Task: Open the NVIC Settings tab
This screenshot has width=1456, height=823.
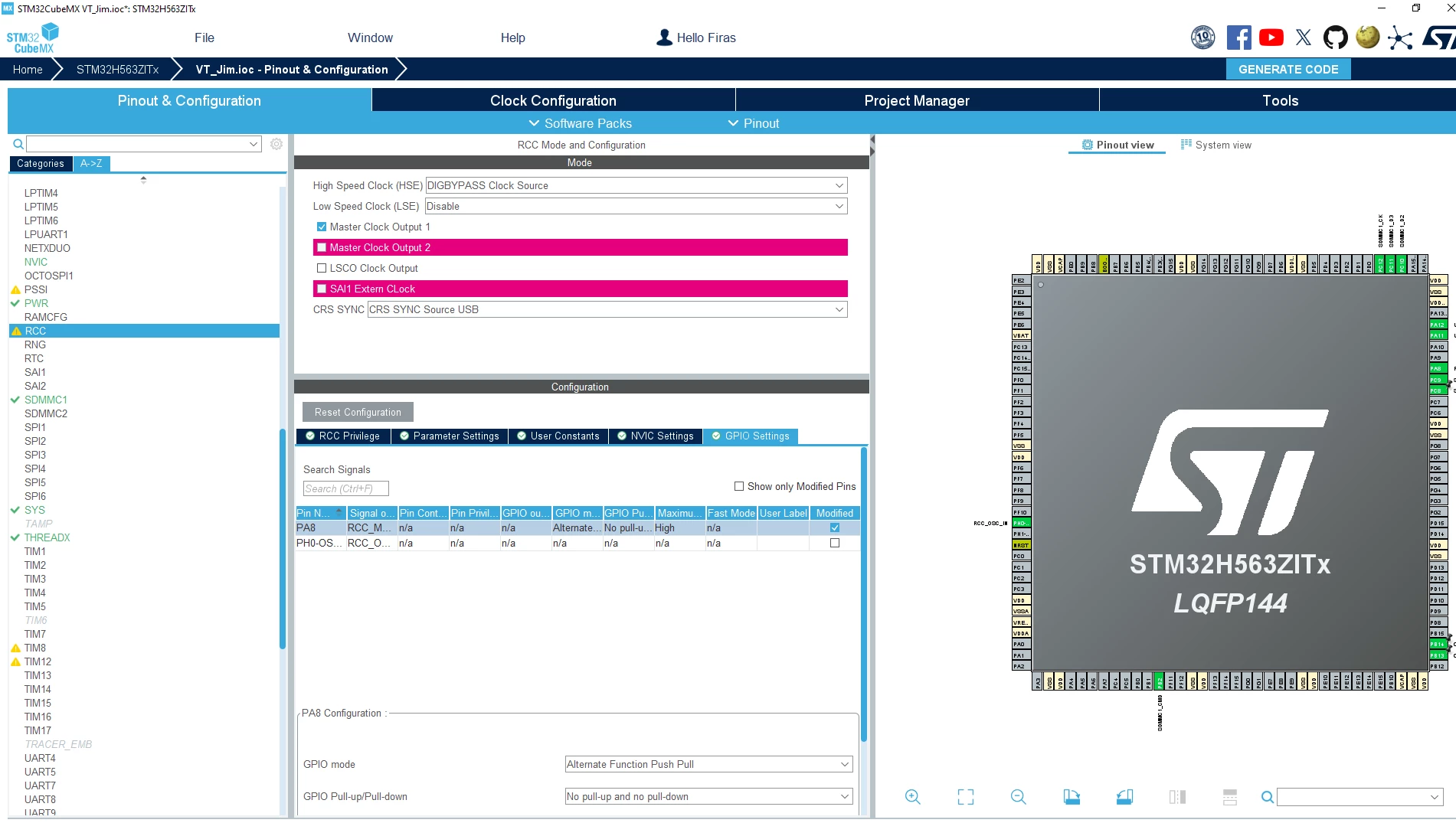Action: (656, 436)
